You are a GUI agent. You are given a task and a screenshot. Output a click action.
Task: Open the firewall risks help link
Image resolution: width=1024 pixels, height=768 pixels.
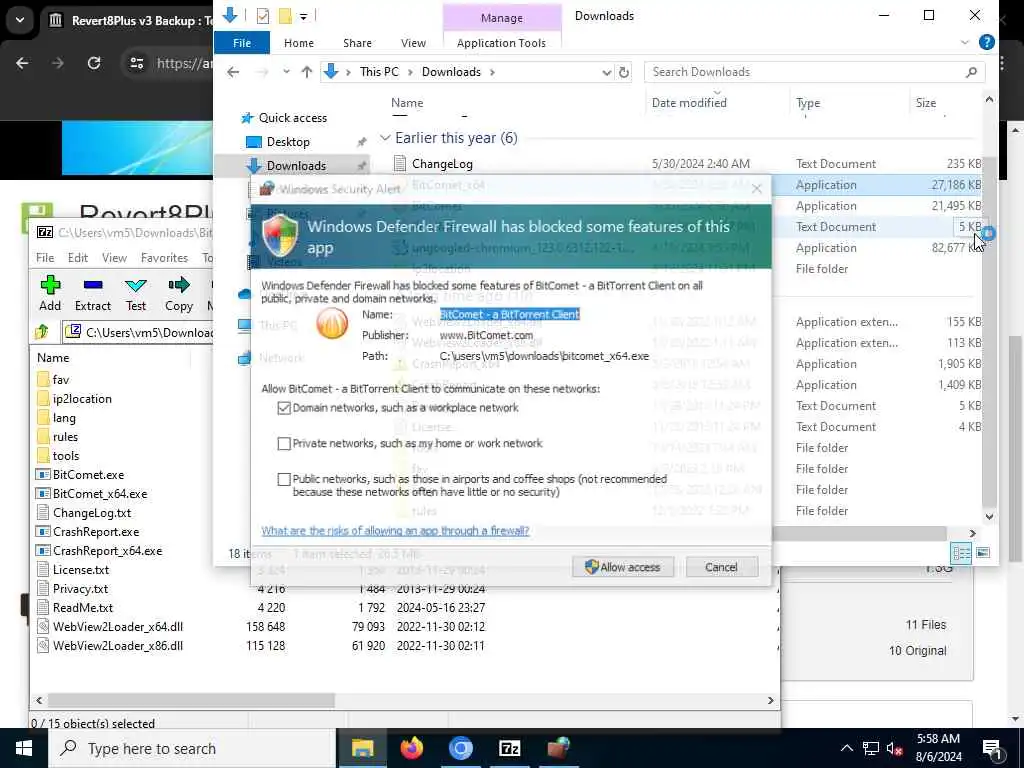click(395, 530)
